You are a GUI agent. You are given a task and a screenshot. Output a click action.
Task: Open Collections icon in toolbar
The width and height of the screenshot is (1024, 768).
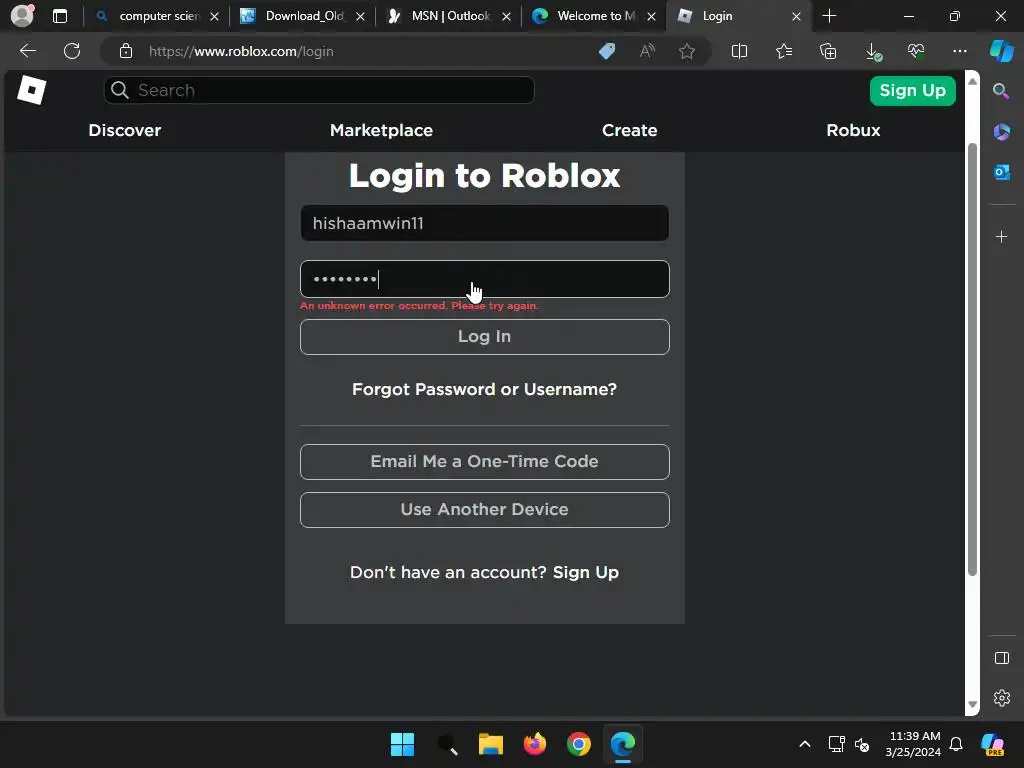pyautogui.click(x=828, y=51)
